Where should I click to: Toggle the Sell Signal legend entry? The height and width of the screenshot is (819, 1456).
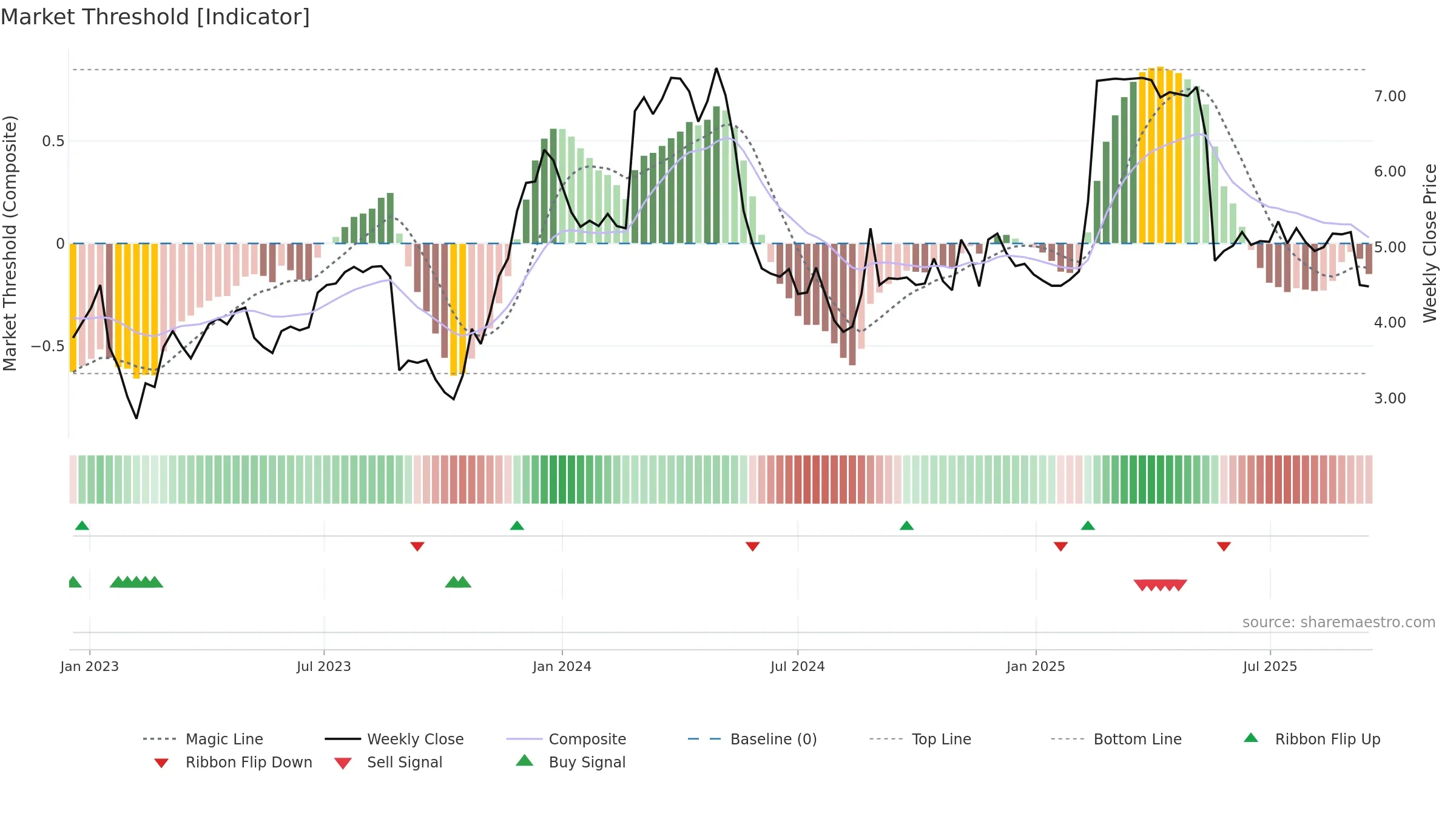click(388, 762)
